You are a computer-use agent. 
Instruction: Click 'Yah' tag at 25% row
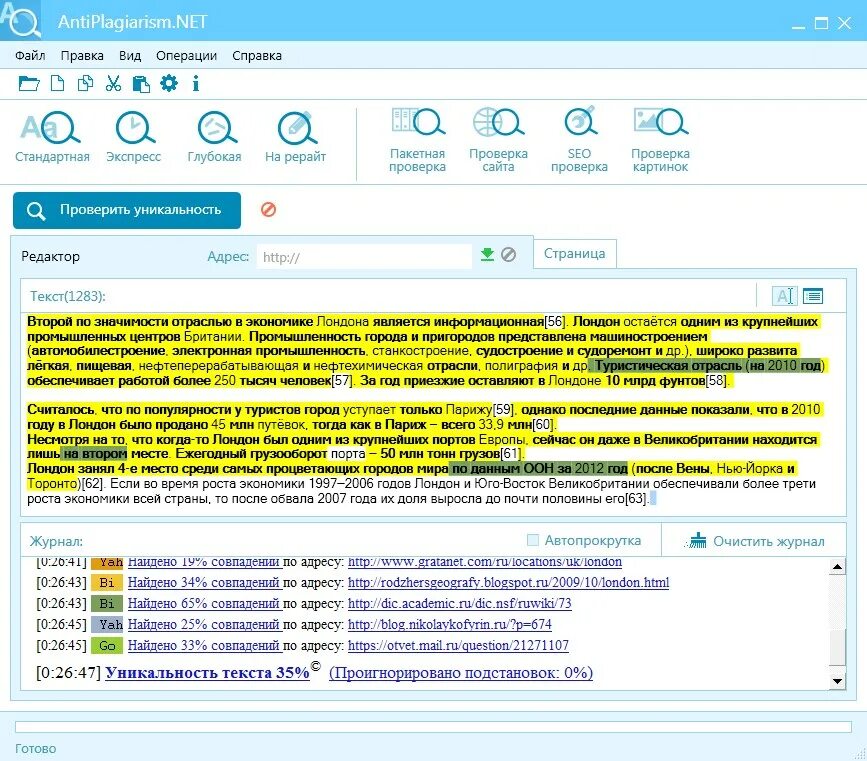point(107,624)
